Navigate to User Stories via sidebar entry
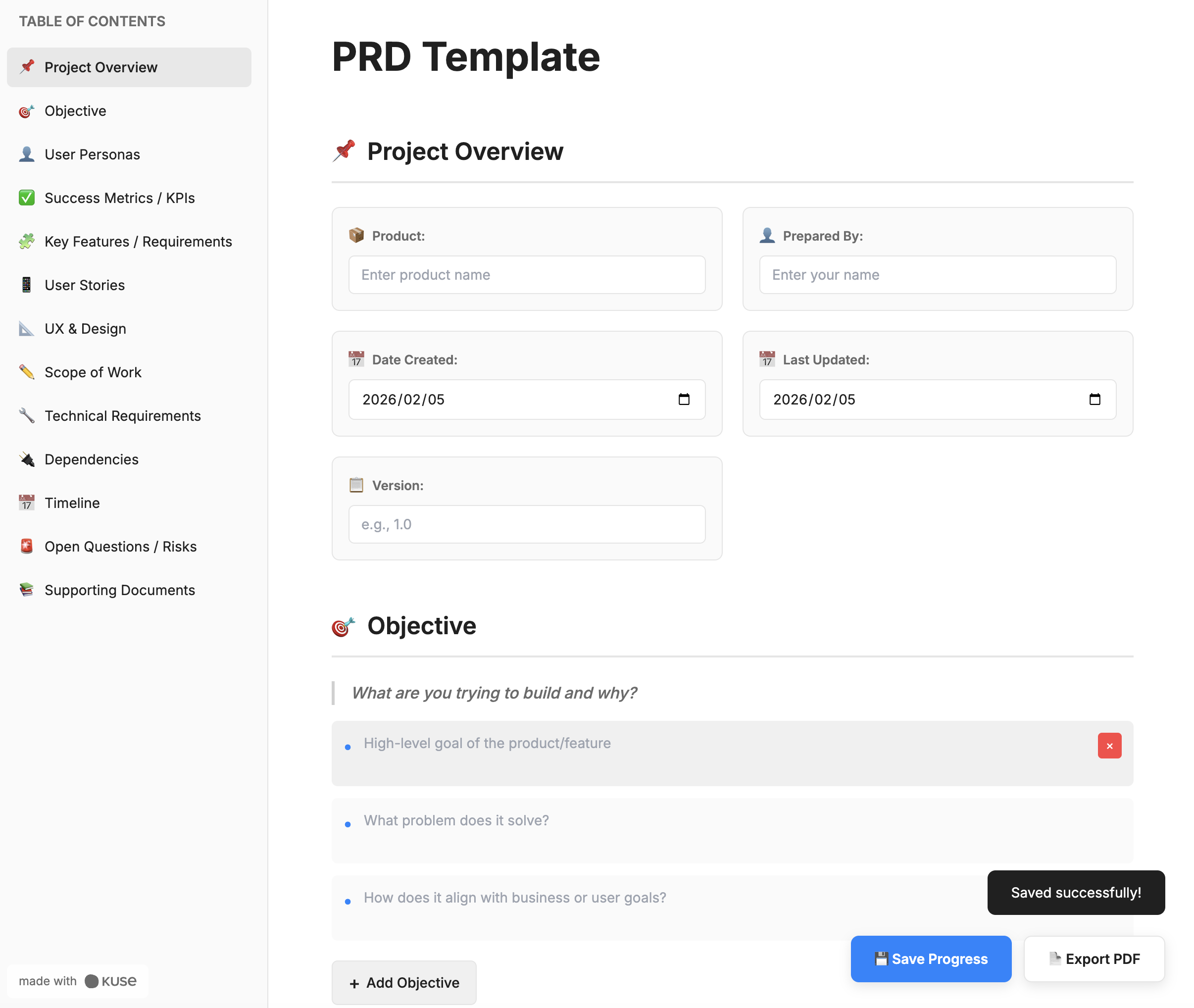 pyautogui.click(x=85, y=285)
